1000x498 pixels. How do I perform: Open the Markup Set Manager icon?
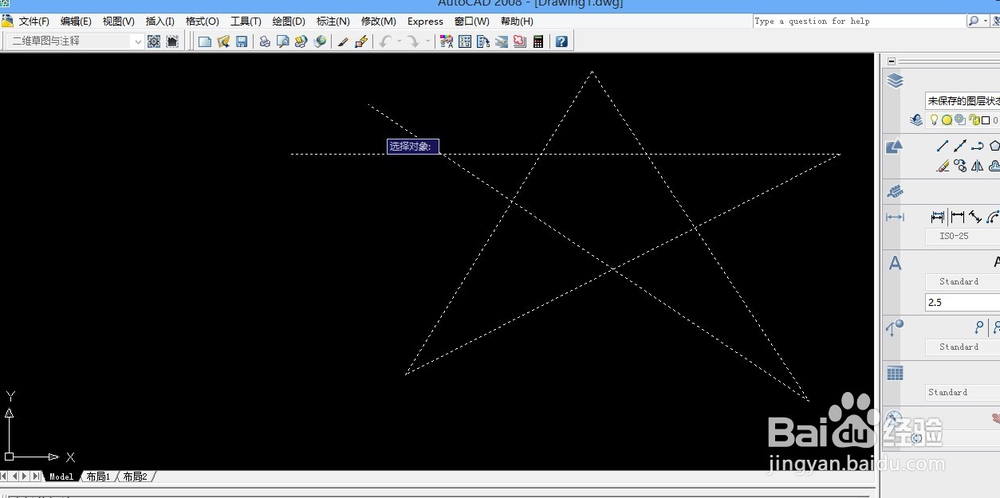tap(520, 41)
